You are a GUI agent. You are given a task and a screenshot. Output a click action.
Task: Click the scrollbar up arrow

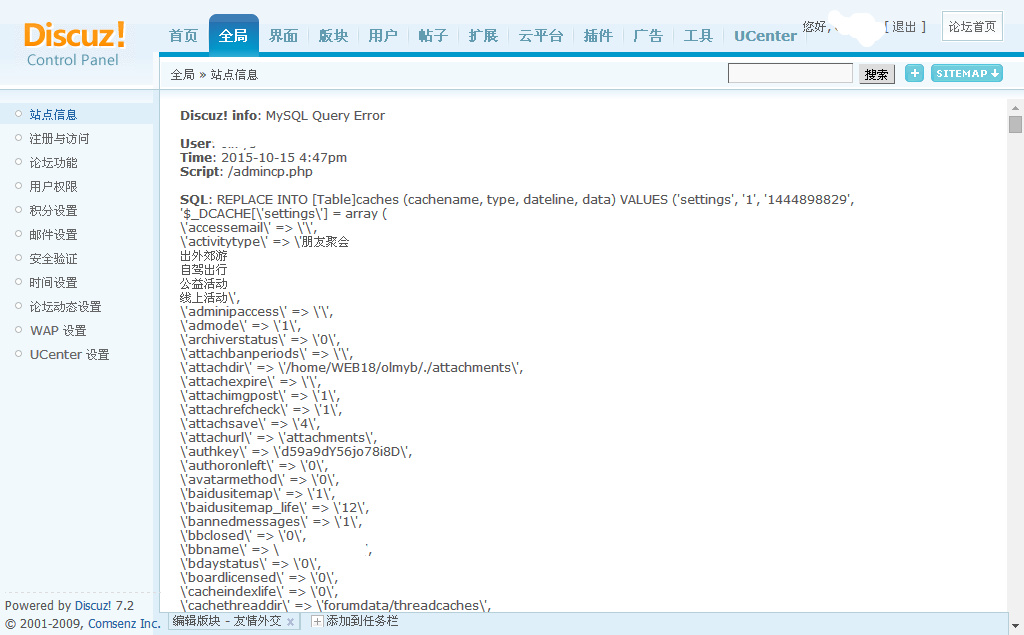(x=1015, y=108)
